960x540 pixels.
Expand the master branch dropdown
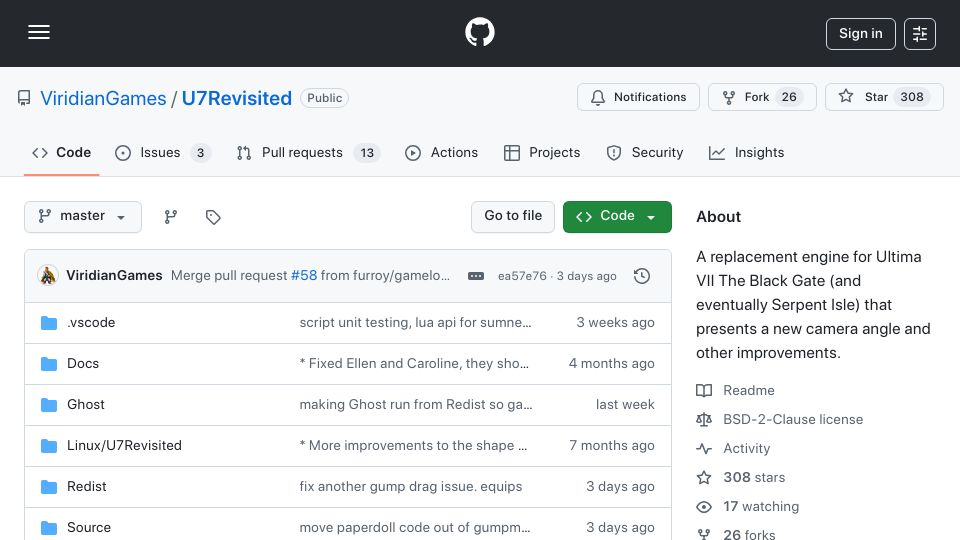click(x=83, y=217)
